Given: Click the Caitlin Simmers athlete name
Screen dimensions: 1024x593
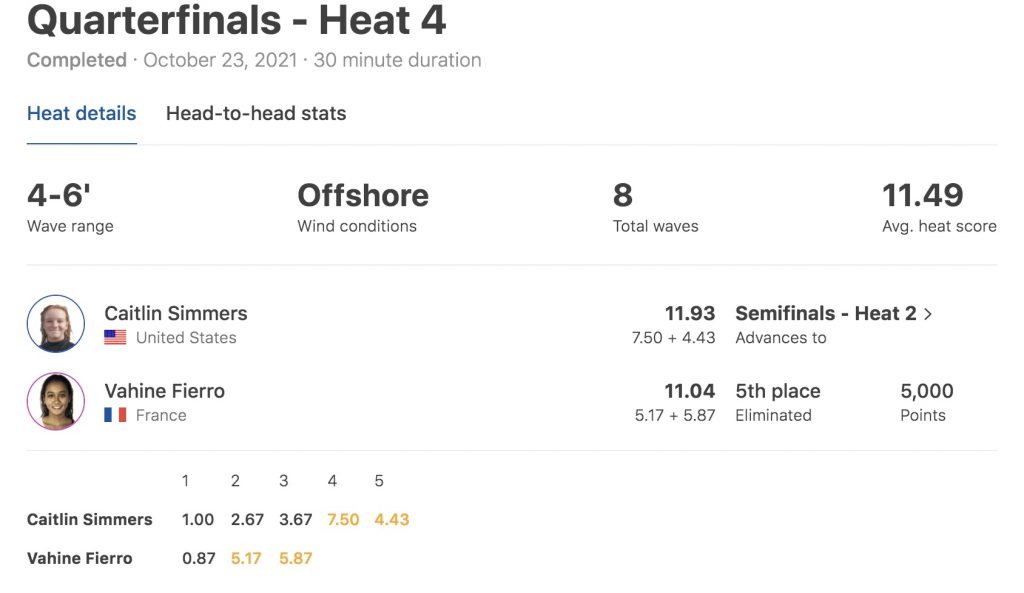Looking at the screenshot, I should [x=176, y=313].
